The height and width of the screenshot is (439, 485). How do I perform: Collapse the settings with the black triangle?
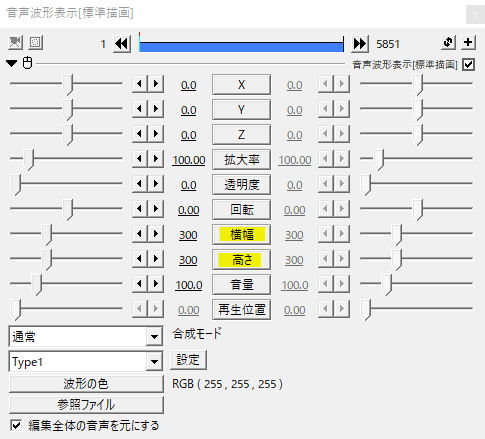click(12, 63)
